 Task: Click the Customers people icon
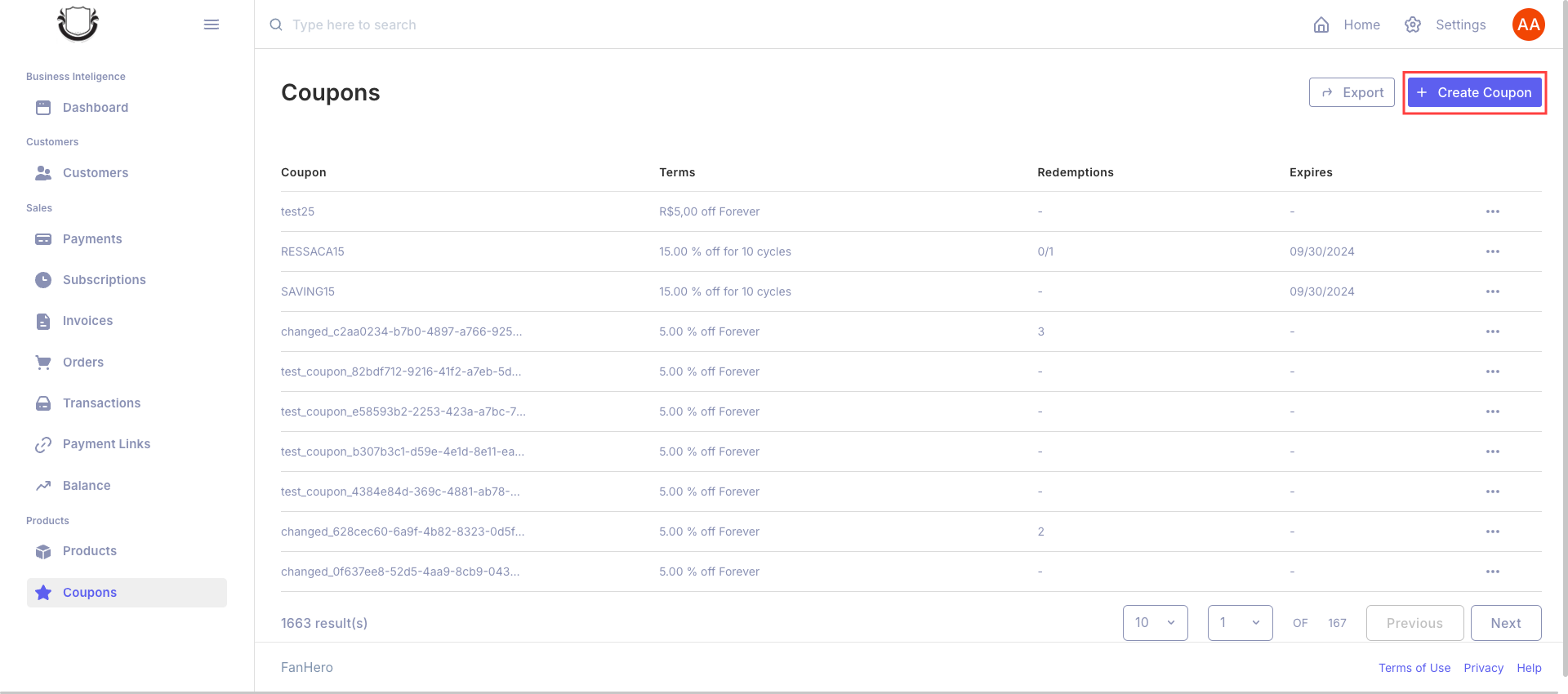(43, 173)
